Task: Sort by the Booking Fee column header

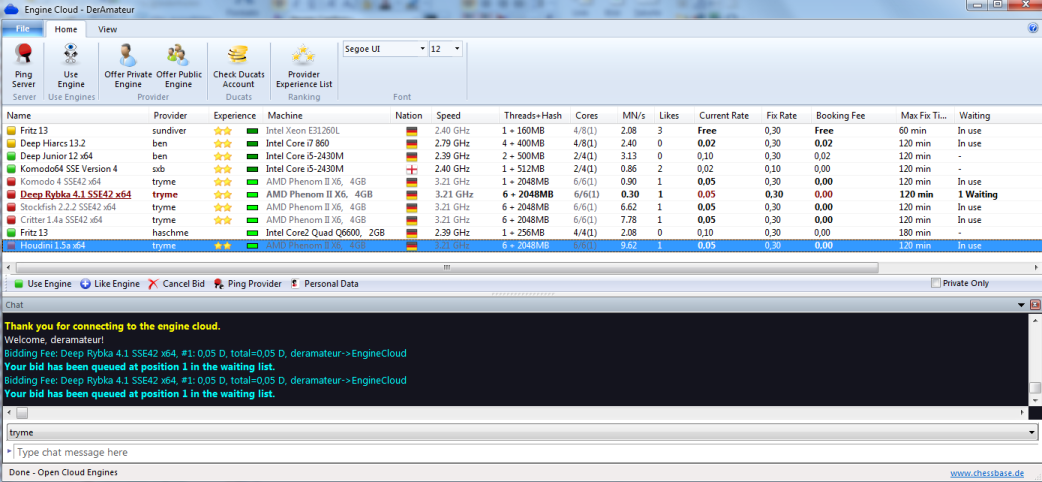Action: pos(853,116)
